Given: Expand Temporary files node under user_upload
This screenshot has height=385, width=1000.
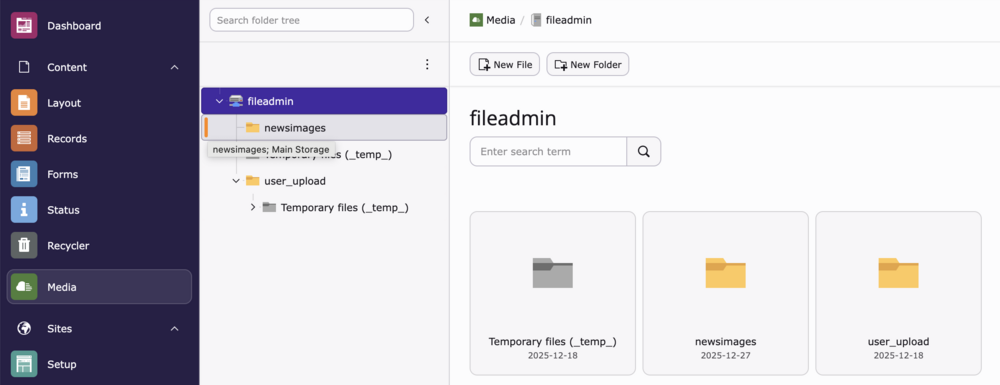Looking at the screenshot, I should pos(253,208).
